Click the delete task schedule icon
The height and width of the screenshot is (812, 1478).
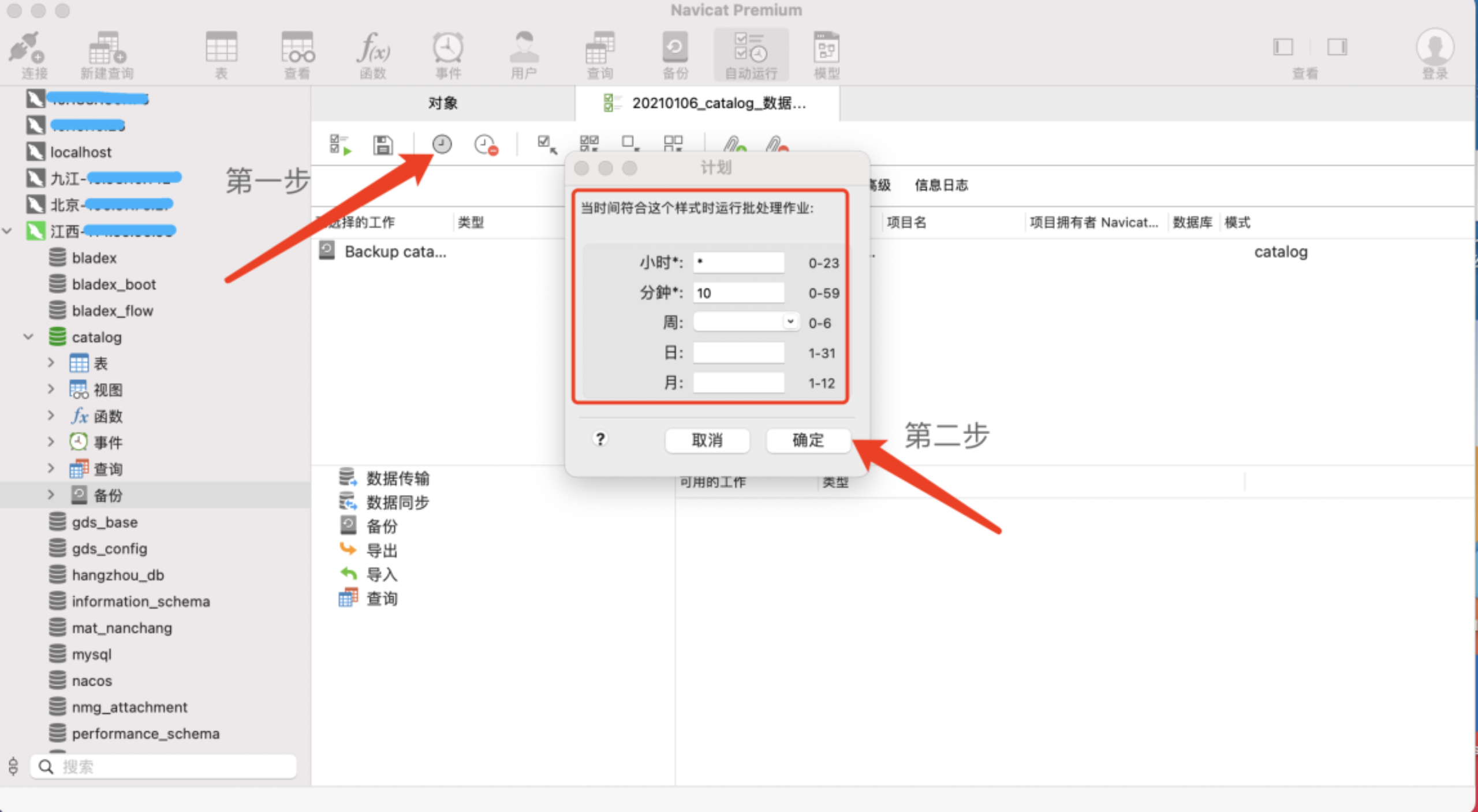tap(486, 144)
